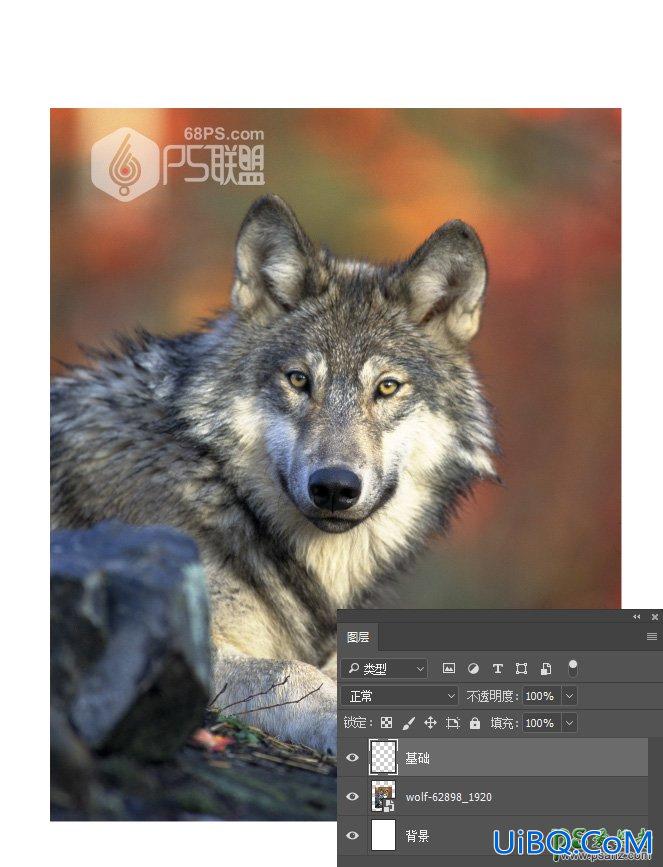Hide the wolf-62898_1920 layer eye icon

click(x=352, y=796)
